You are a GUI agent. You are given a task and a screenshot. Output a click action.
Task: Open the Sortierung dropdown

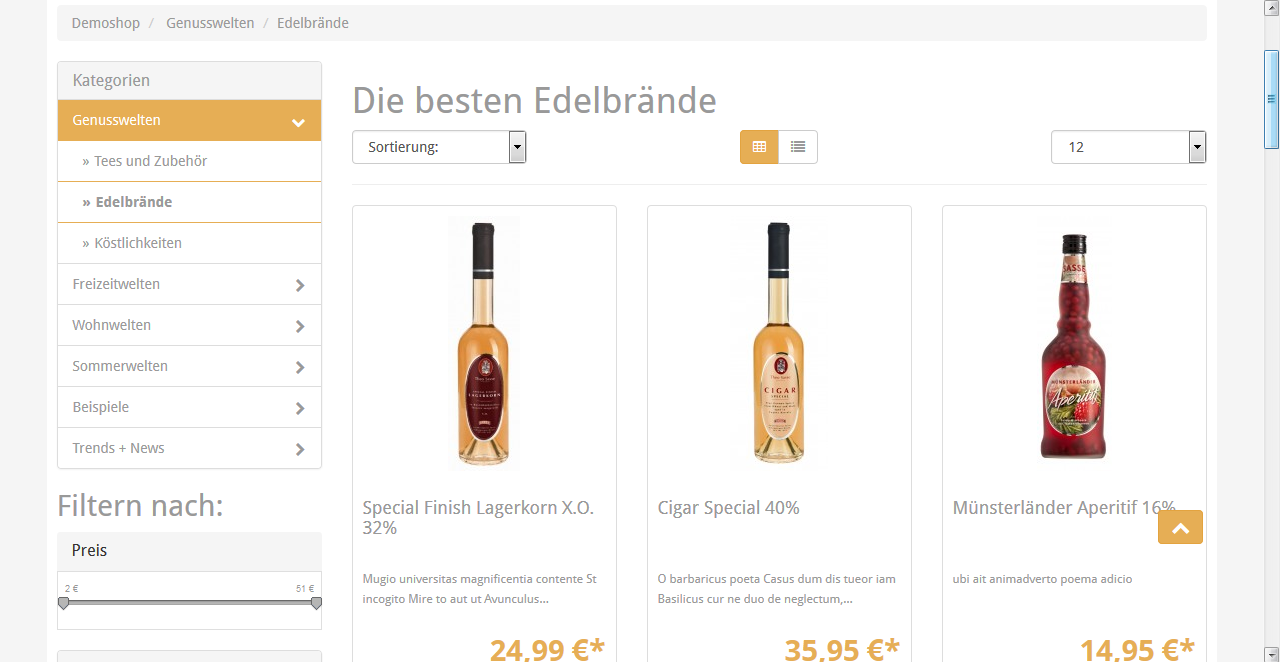[439, 147]
